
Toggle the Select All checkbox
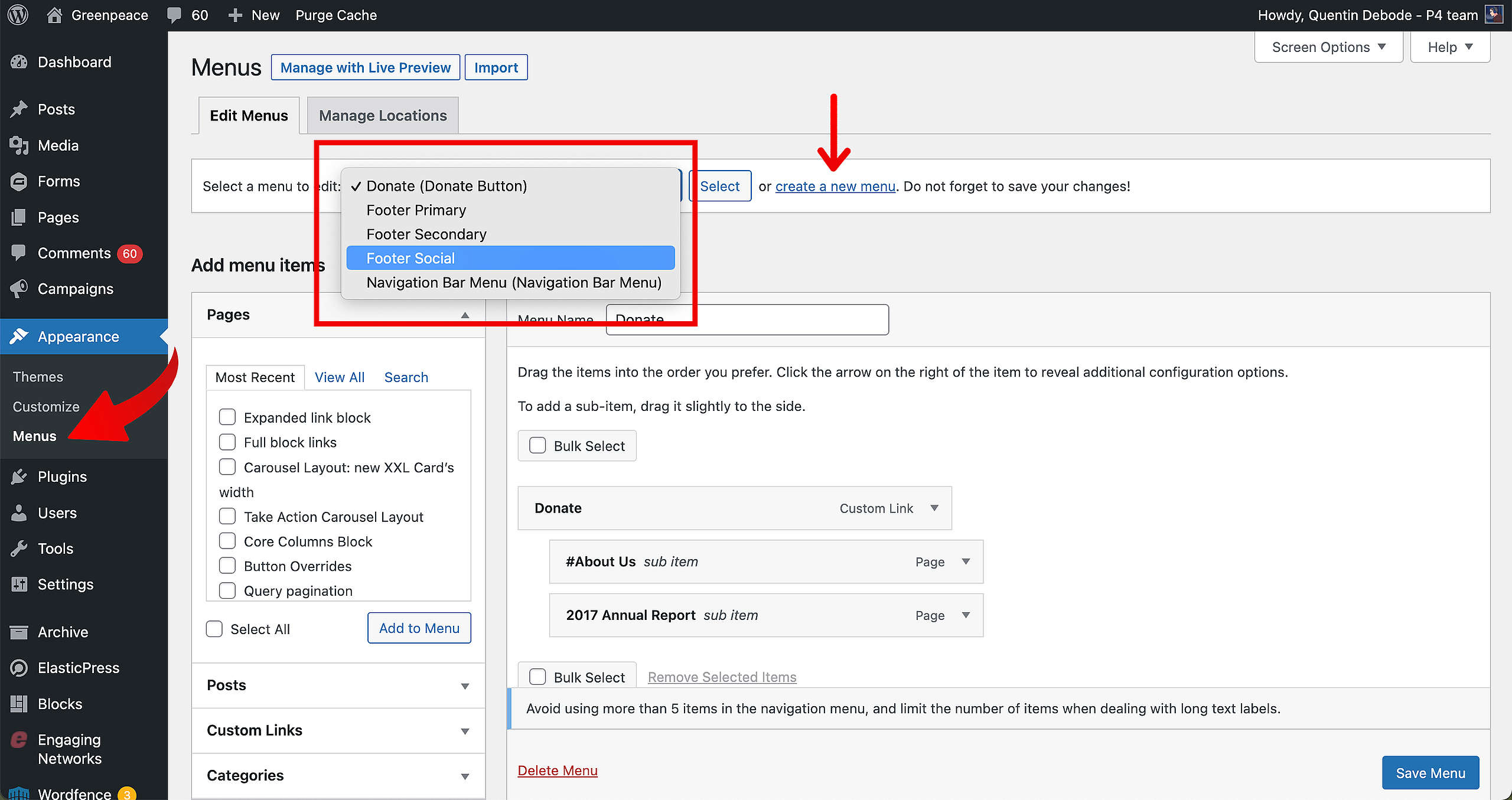[214, 629]
